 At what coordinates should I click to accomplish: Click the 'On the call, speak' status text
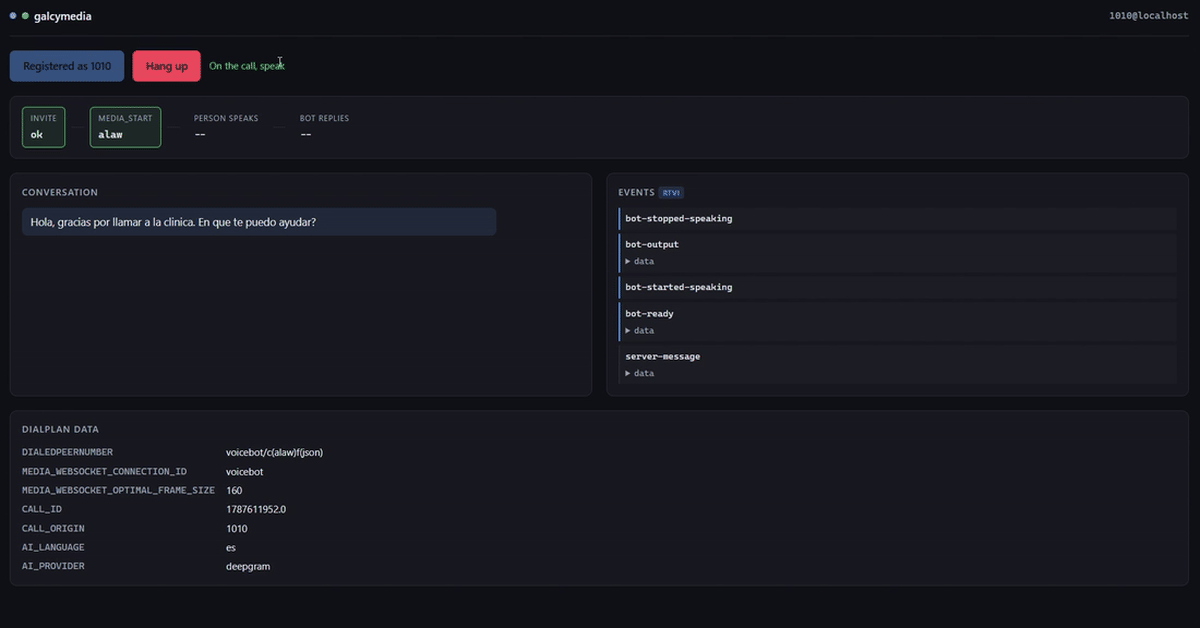coord(247,66)
